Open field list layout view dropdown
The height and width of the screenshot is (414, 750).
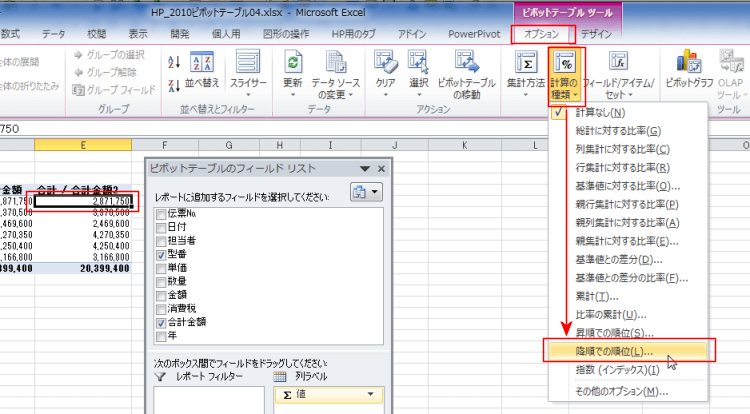[x=366, y=192]
